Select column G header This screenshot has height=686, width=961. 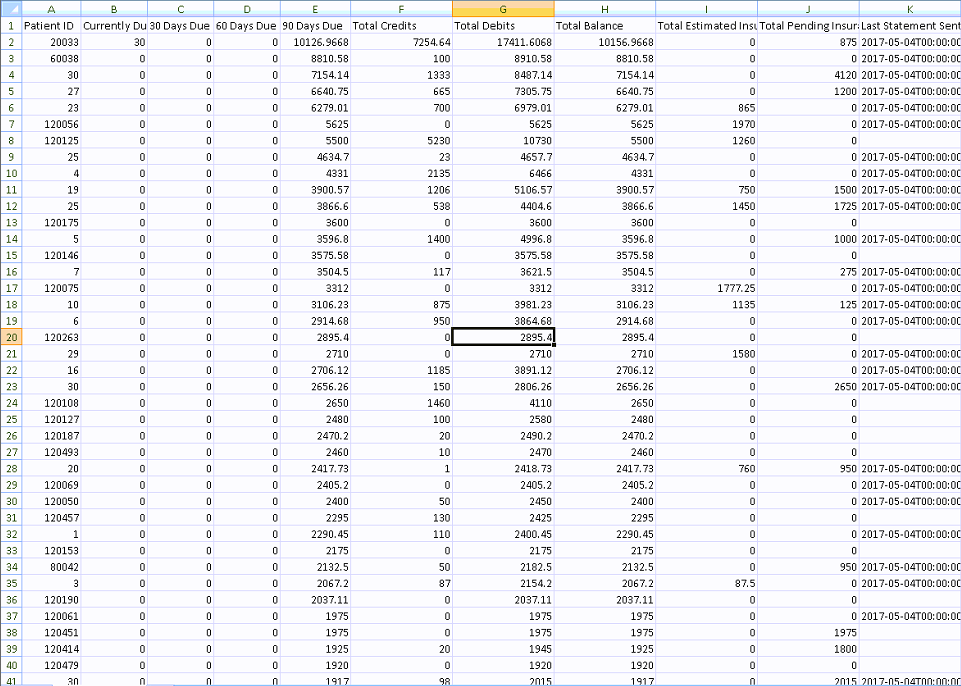[503, 8]
